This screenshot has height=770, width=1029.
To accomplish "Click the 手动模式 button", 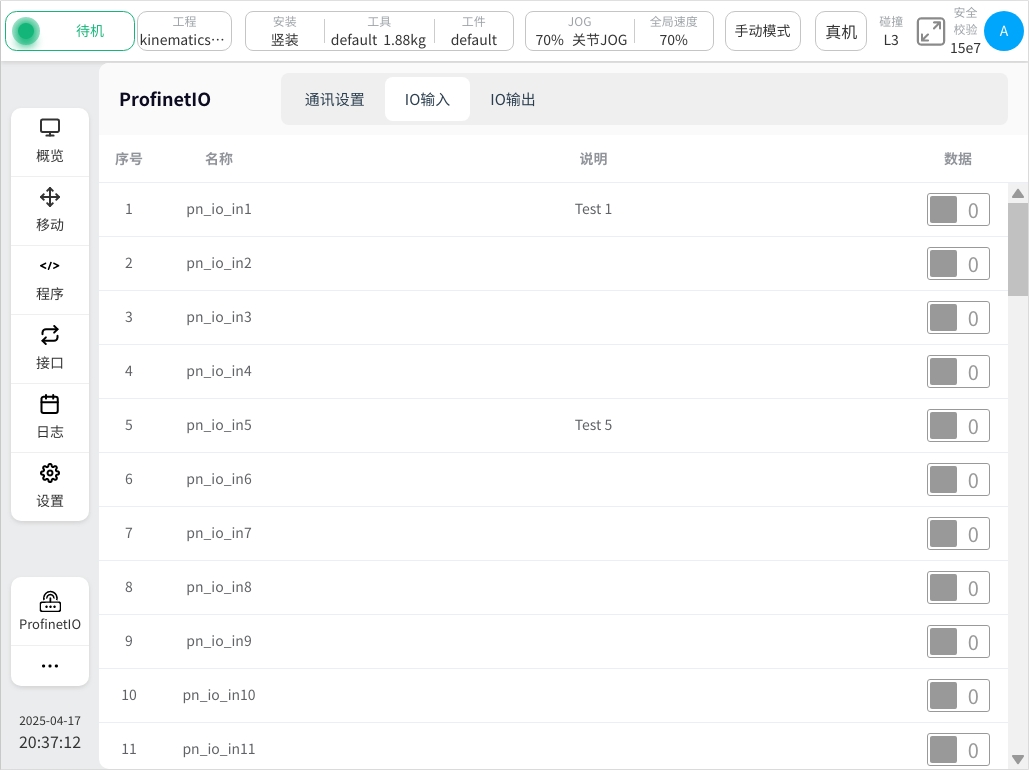I will (762, 31).
